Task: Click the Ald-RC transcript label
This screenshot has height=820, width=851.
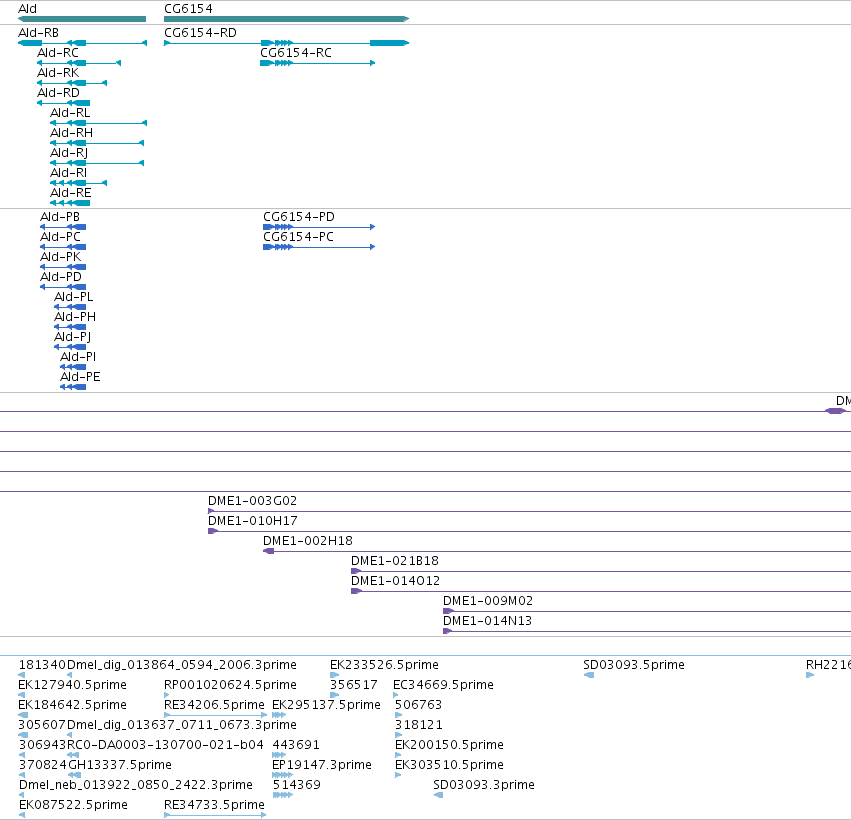Action: tap(58, 53)
